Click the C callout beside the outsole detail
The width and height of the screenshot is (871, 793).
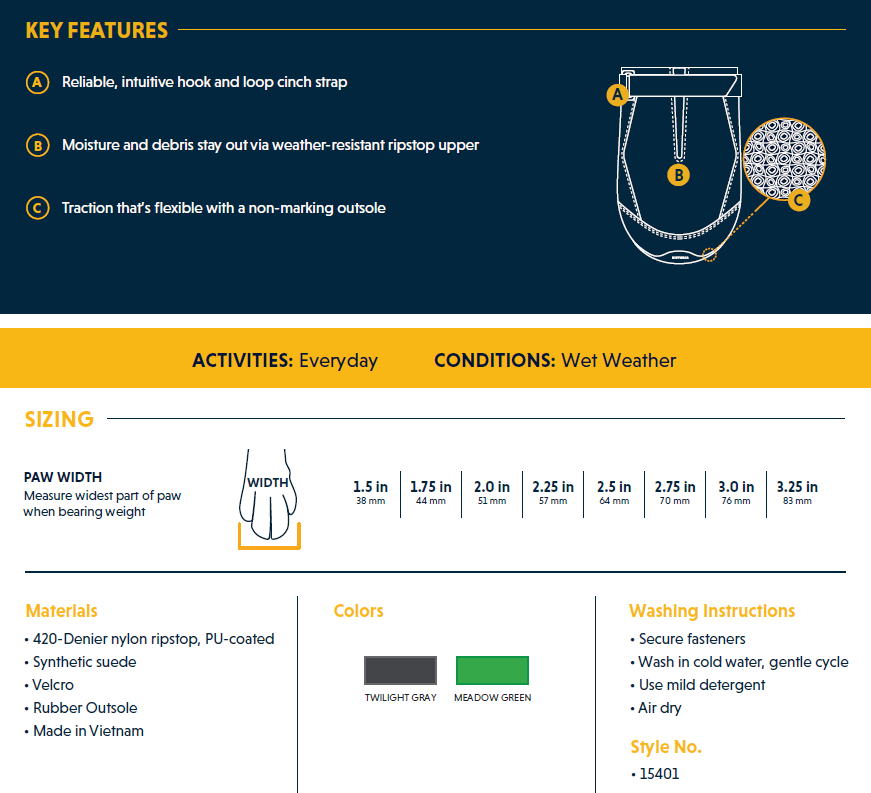tap(798, 200)
